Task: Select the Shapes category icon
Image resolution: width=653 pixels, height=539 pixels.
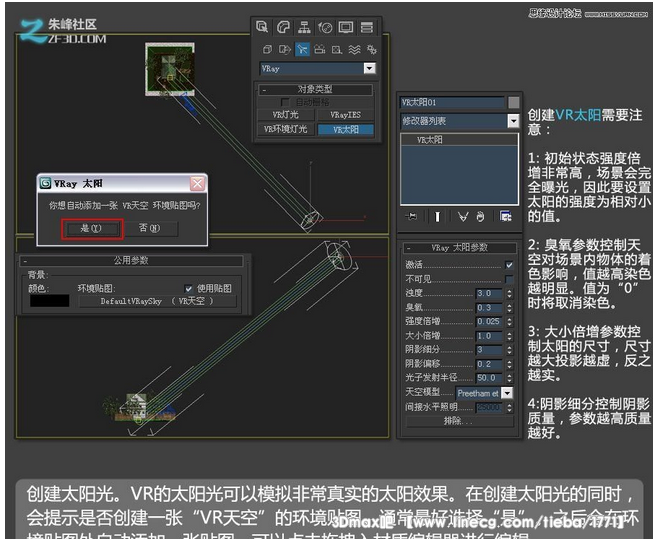Action: 285,50
